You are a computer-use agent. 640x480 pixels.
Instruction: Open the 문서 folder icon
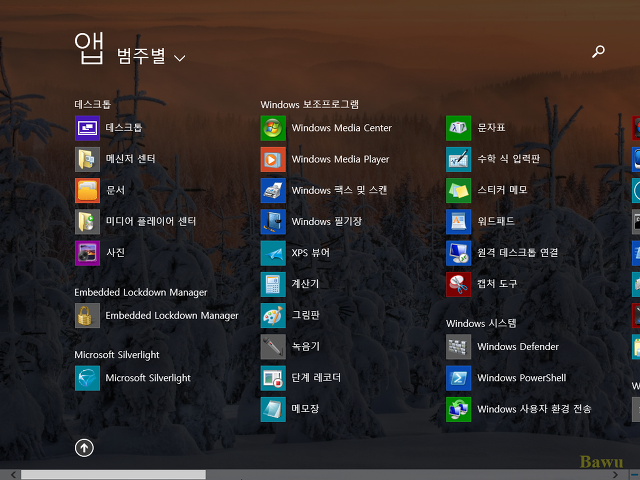[87, 190]
